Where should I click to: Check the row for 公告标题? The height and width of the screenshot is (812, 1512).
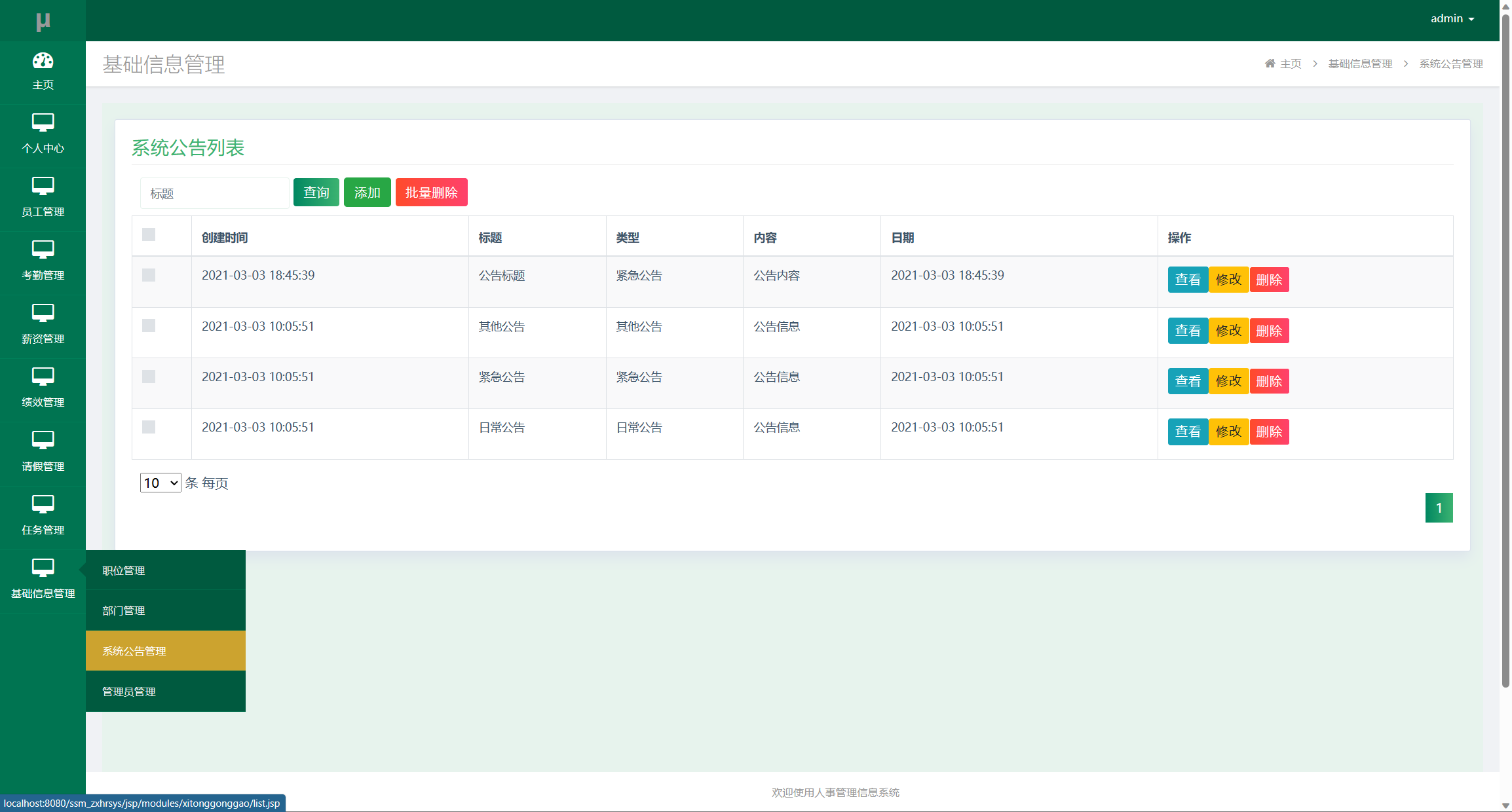149,275
